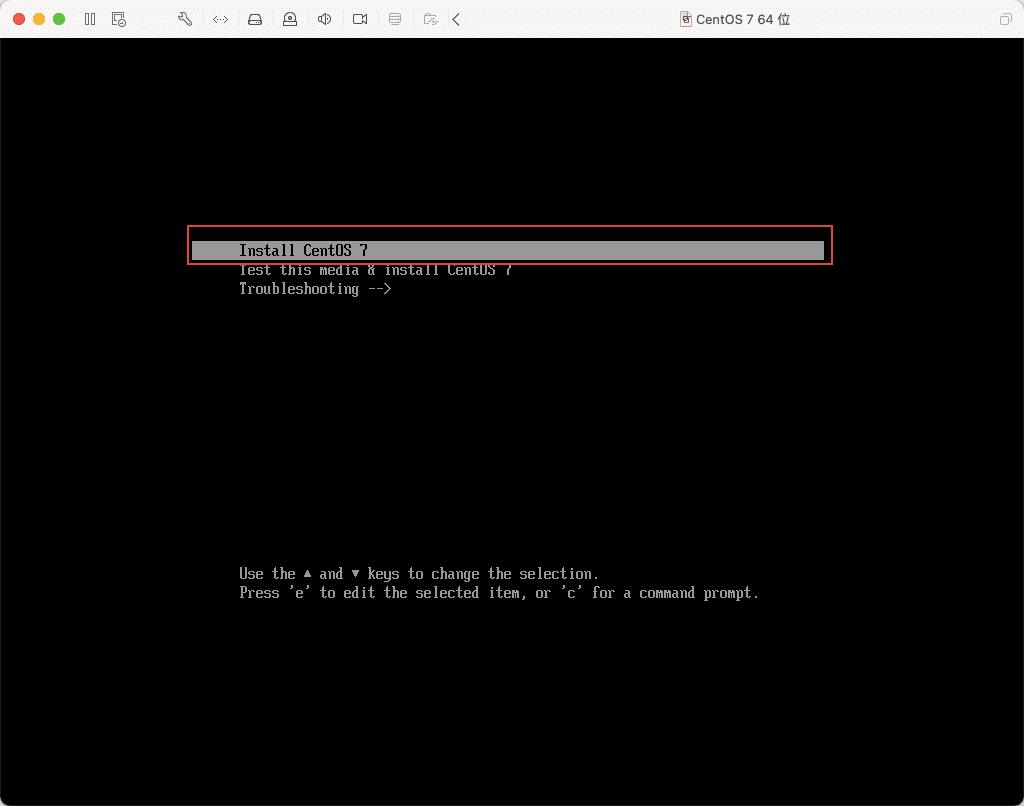This screenshot has width=1024, height=806.
Task: Click the camera device icon
Action: [360, 19]
